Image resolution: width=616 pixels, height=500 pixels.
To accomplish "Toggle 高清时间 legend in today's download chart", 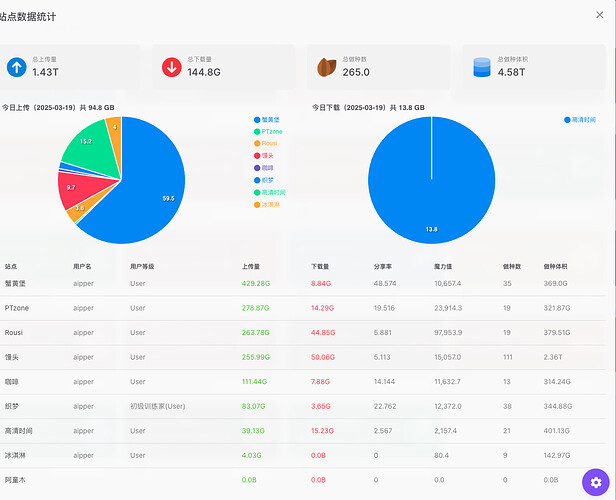I will pos(580,120).
